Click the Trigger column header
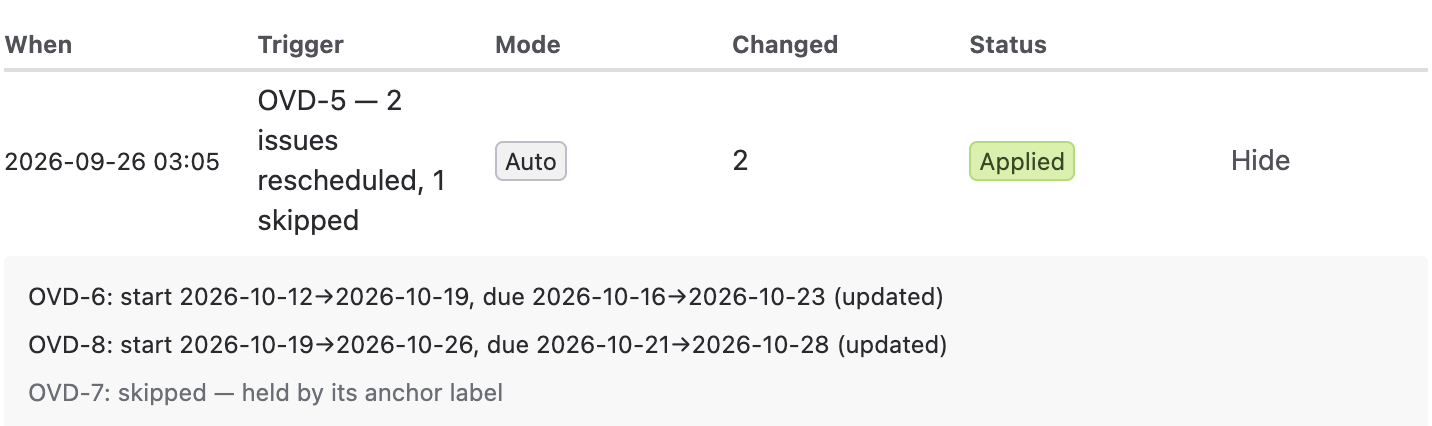The width and height of the screenshot is (1432, 426). 301,45
